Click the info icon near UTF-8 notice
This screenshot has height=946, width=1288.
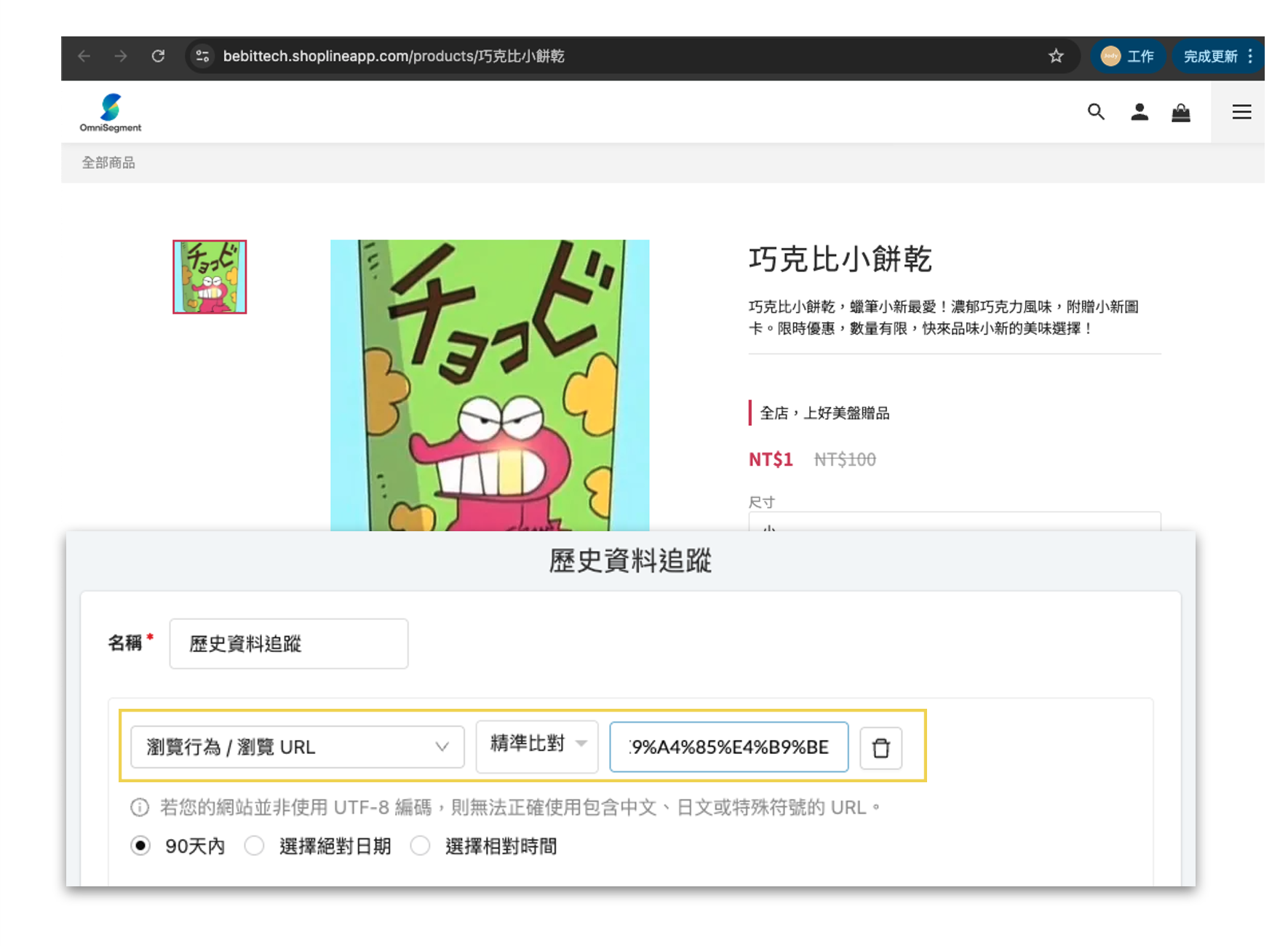tap(139, 807)
